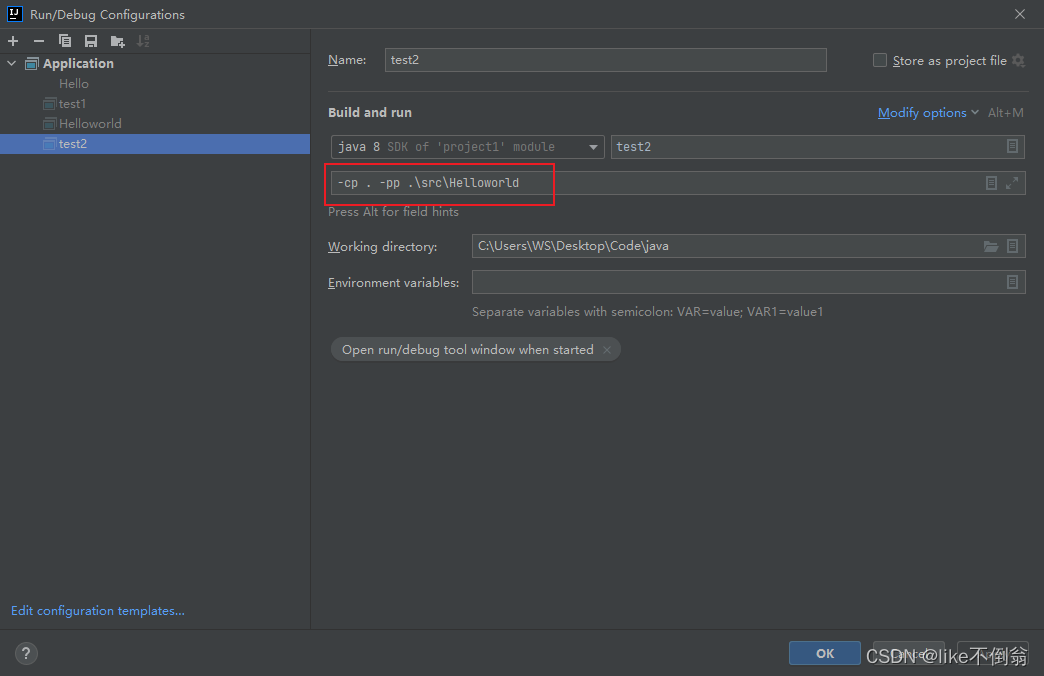The width and height of the screenshot is (1044, 676).
Task: Browse working directory folder icon
Action: pyautogui.click(x=991, y=246)
